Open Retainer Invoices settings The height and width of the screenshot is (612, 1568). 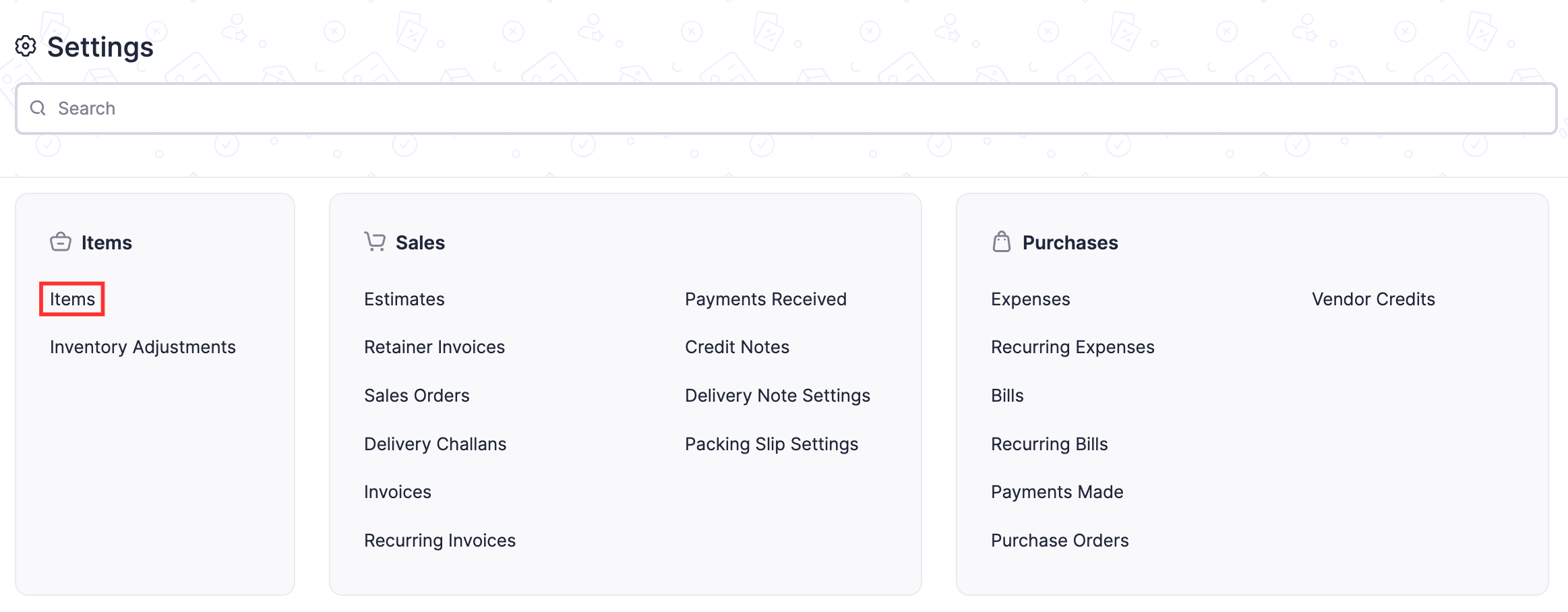(434, 346)
